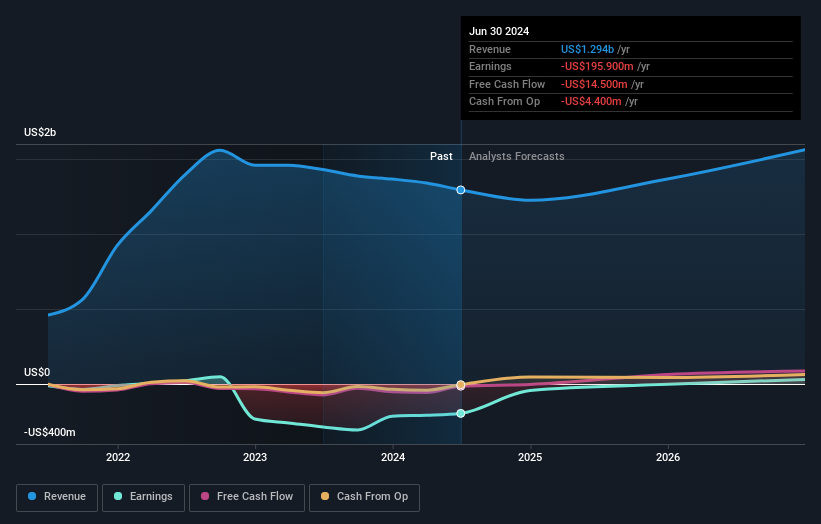Image resolution: width=821 pixels, height=524 pixels.
Task: Click the blue Revenue legend dot
Action: 32,496
